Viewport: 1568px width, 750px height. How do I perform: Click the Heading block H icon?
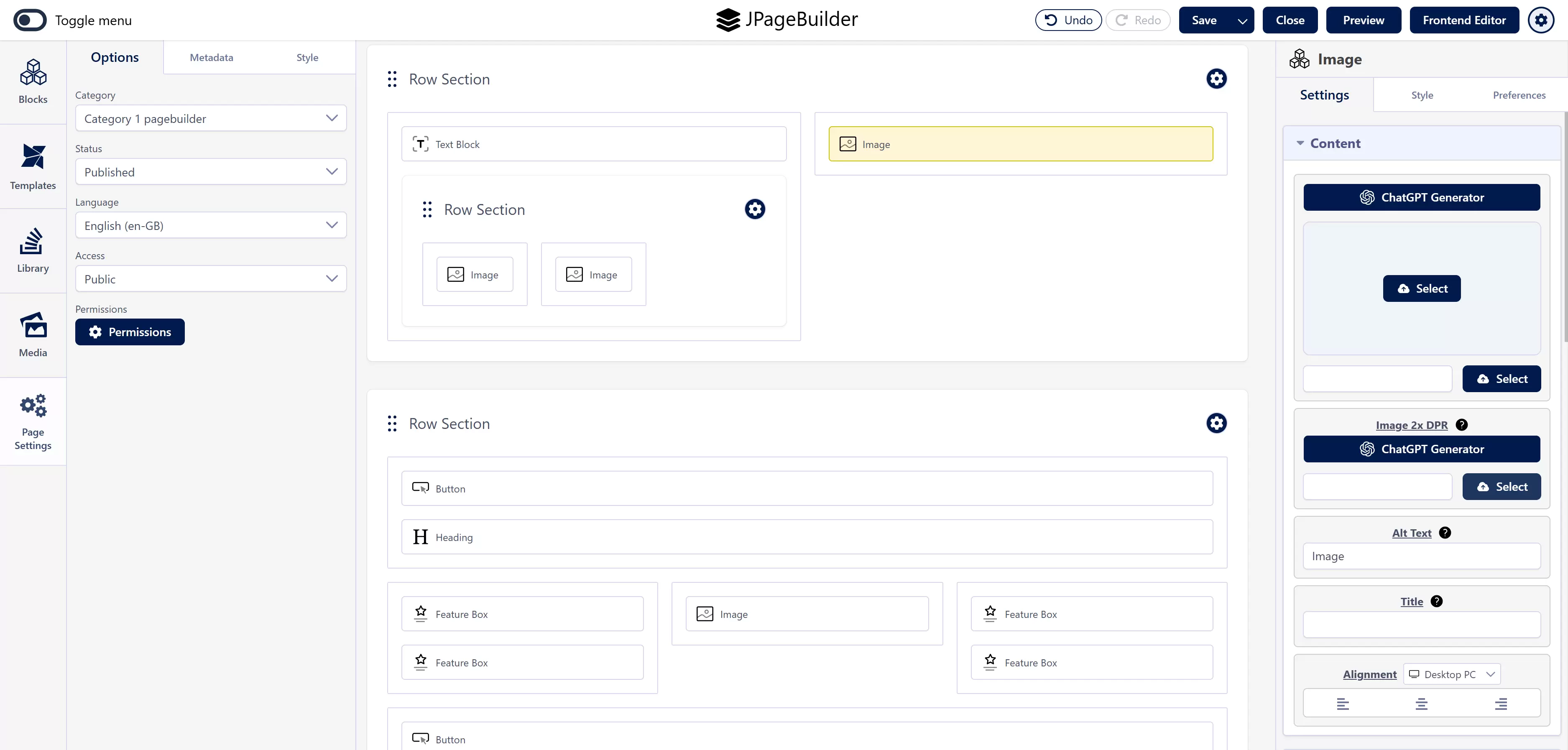click(420, 537)
